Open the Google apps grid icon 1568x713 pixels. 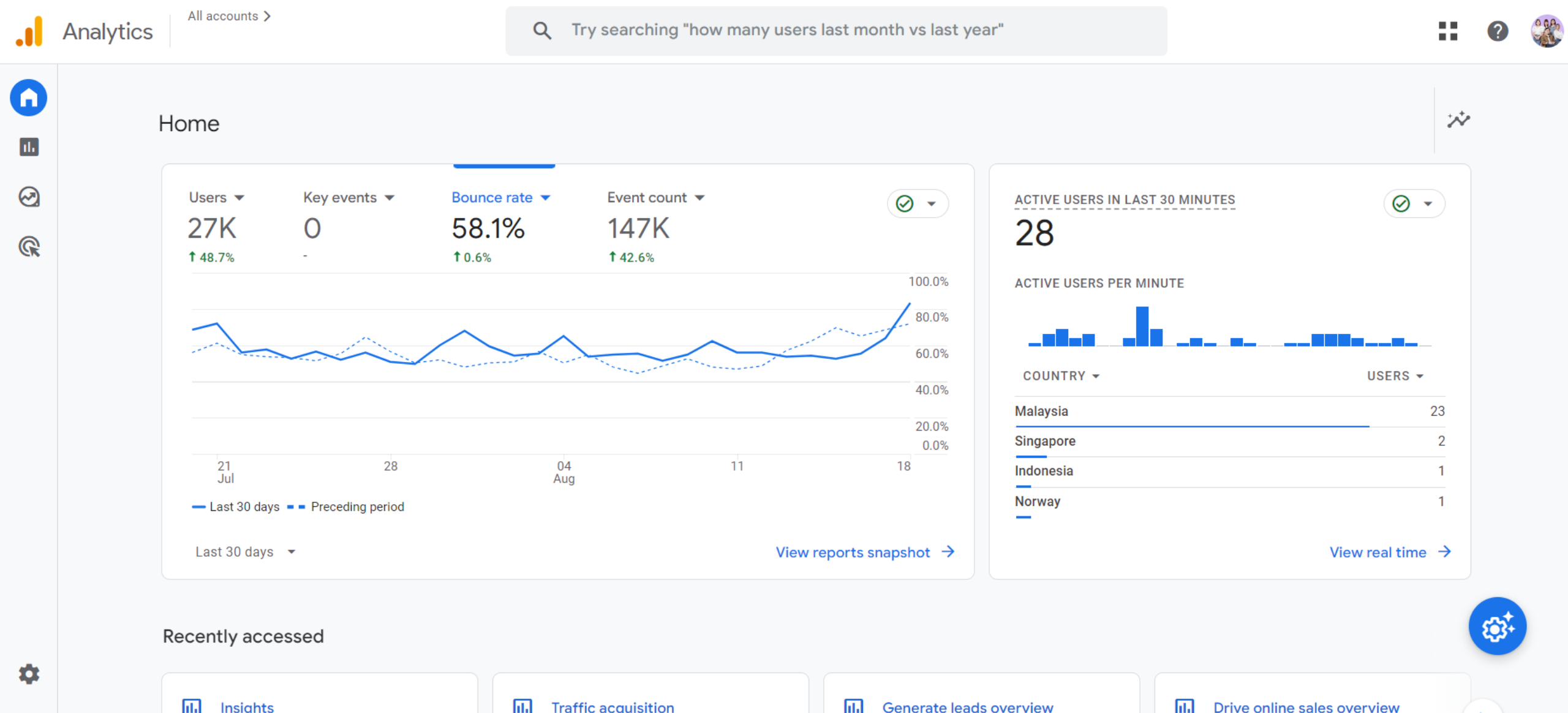[1448, 31]
